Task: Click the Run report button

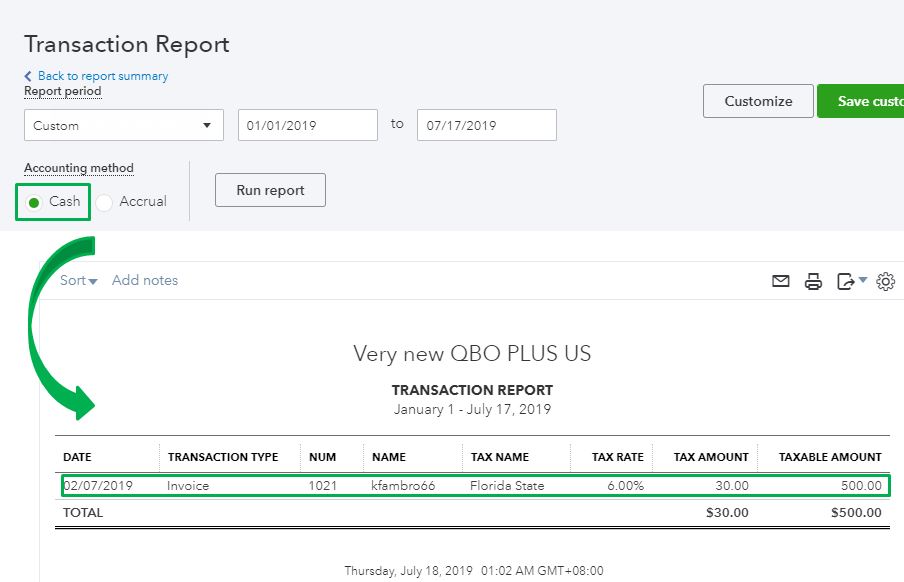Action: tap(270, 190)
